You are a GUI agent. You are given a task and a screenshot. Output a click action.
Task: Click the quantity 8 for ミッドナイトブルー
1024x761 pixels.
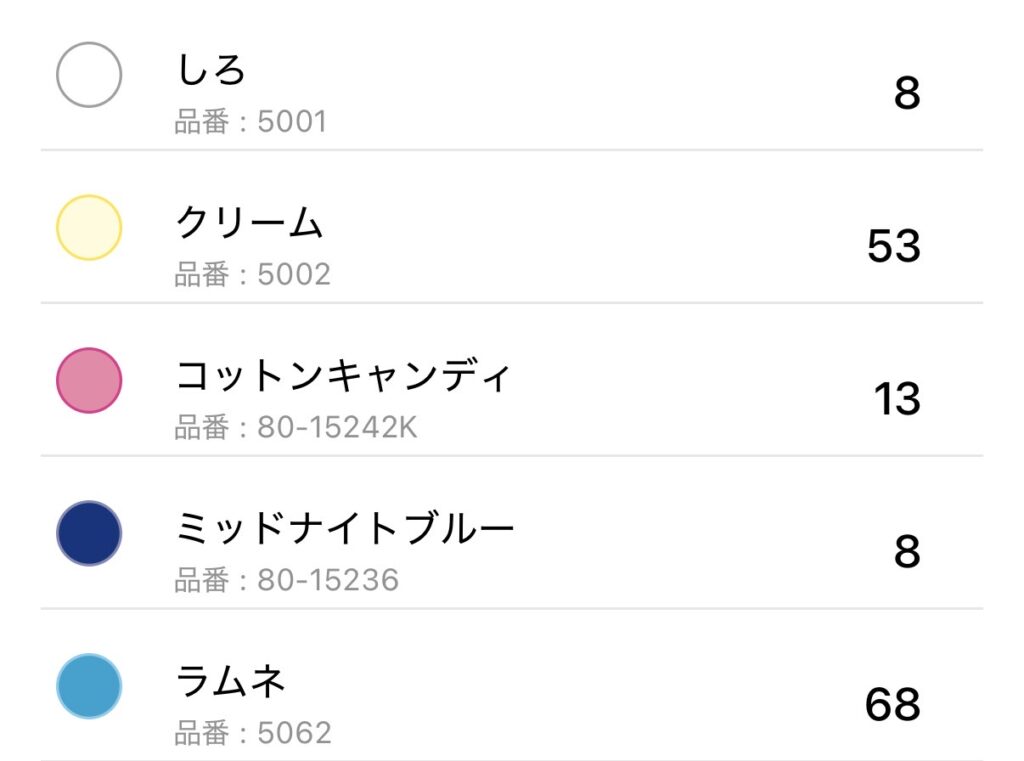coord(906,552)
